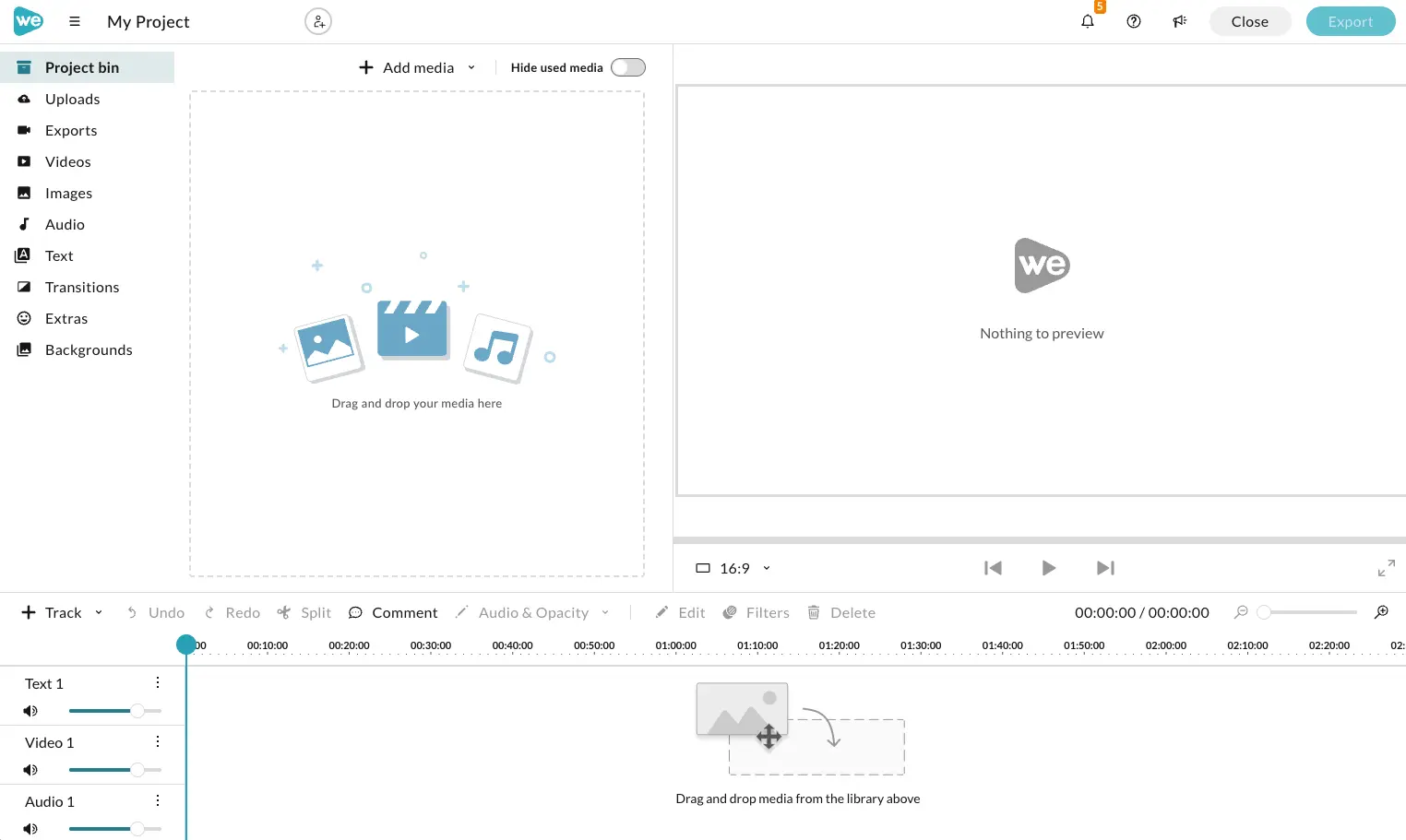The image size is (1406, 840).
Task: Open Text 1 track options menu
Action: (158, 682)
